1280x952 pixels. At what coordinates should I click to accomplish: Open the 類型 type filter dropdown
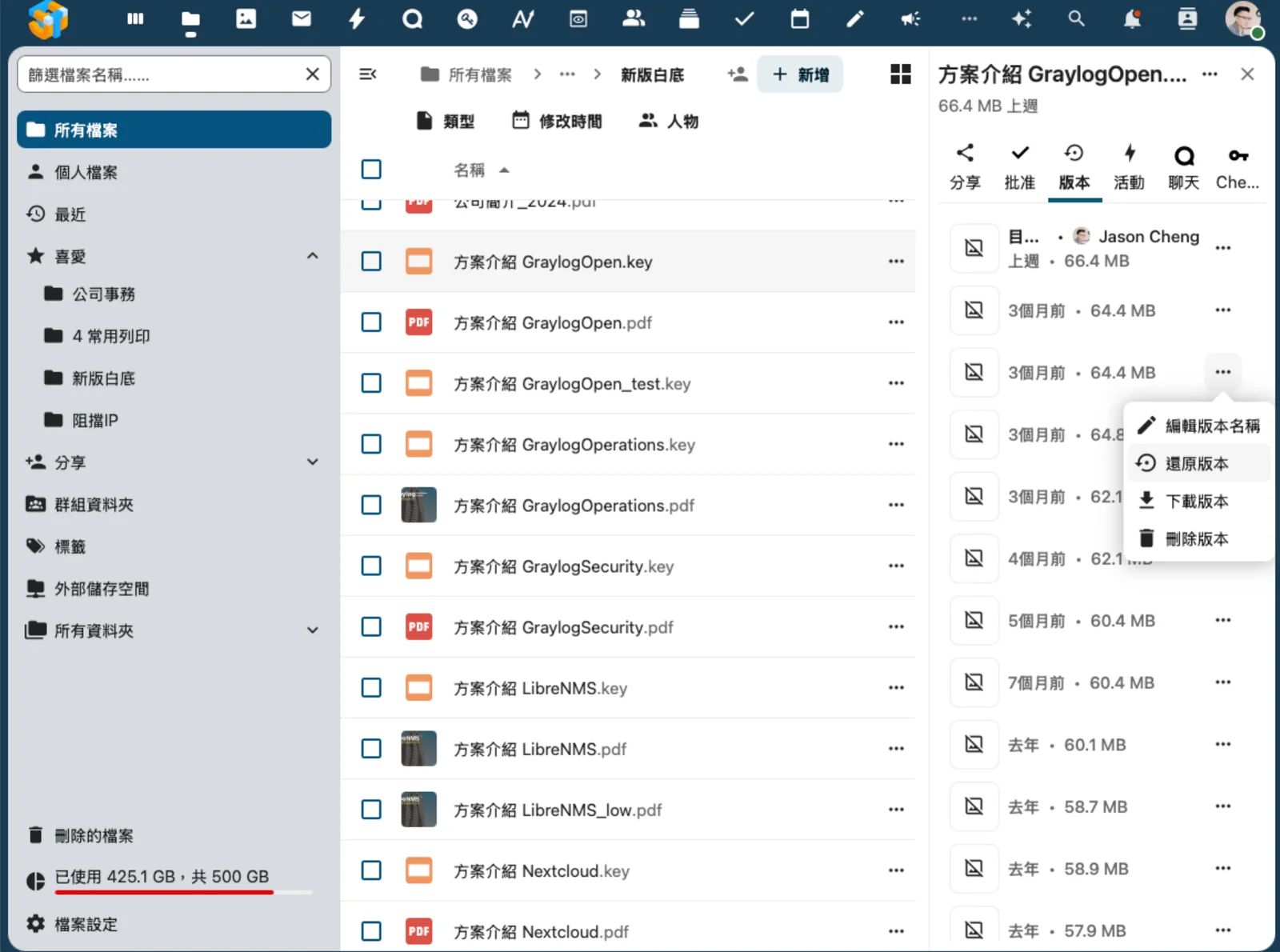click(446, 121)
